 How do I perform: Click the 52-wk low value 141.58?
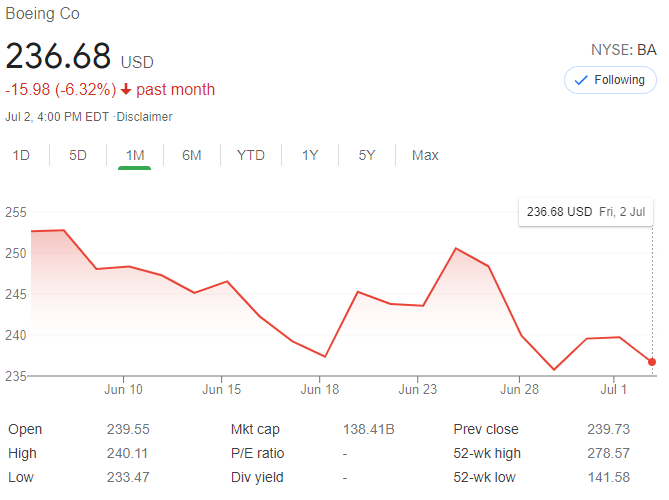609,477
